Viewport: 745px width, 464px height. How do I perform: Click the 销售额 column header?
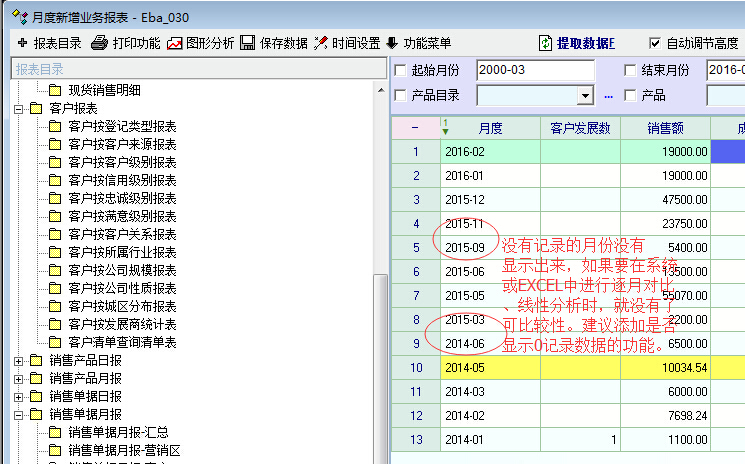coord(665,129)
